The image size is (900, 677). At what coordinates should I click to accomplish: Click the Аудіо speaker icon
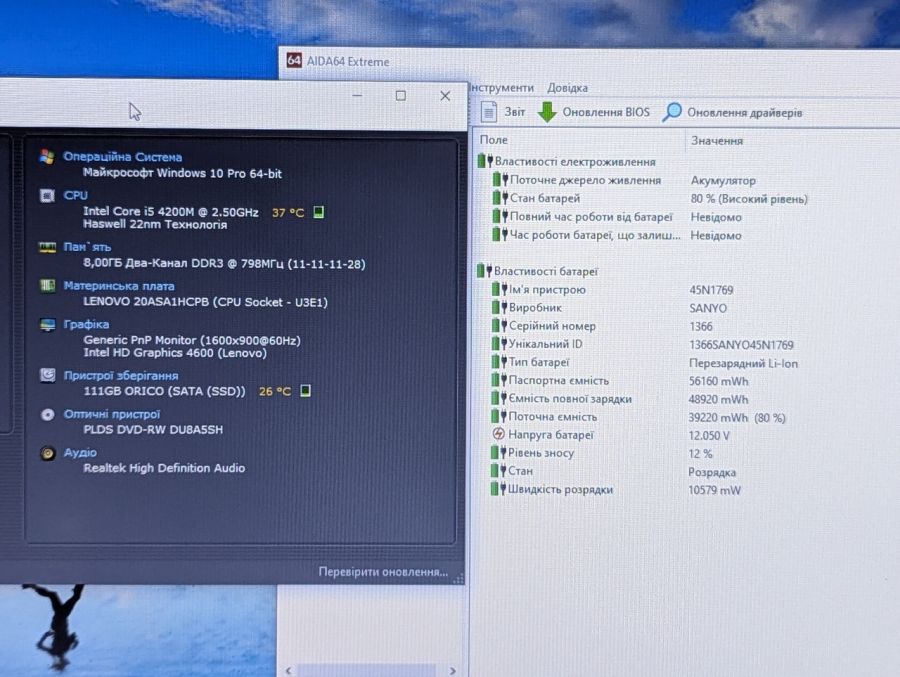(x=48, y=453)
